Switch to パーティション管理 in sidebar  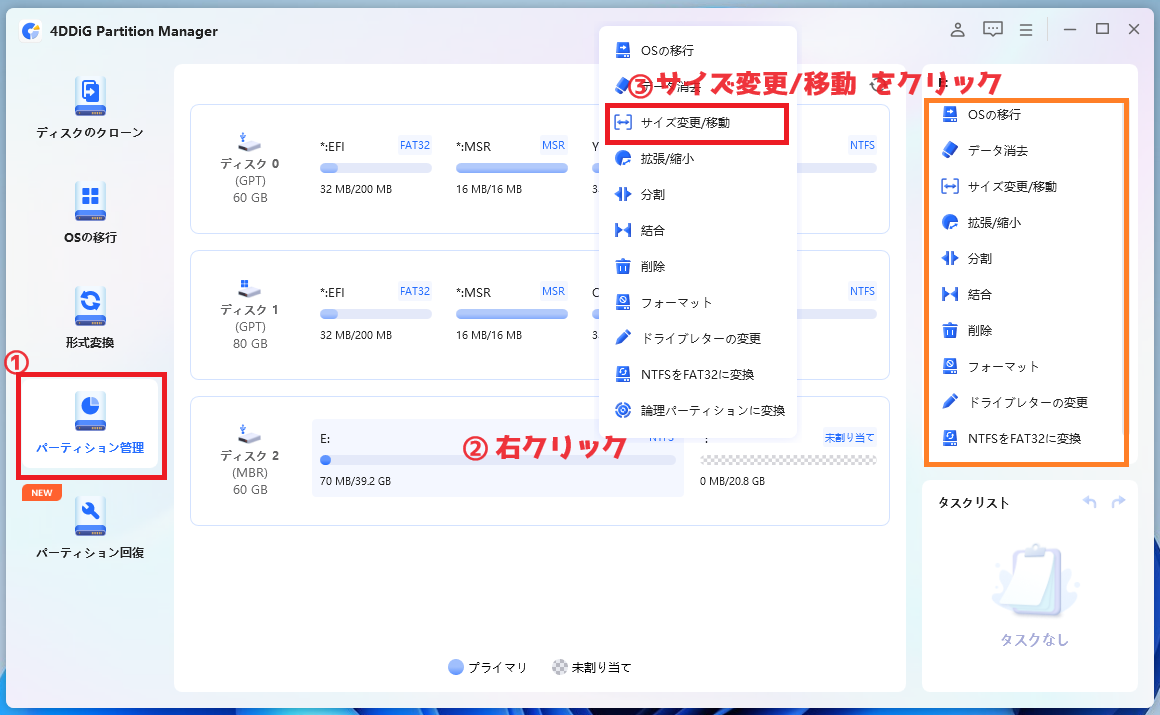click(x=90, y=423)
